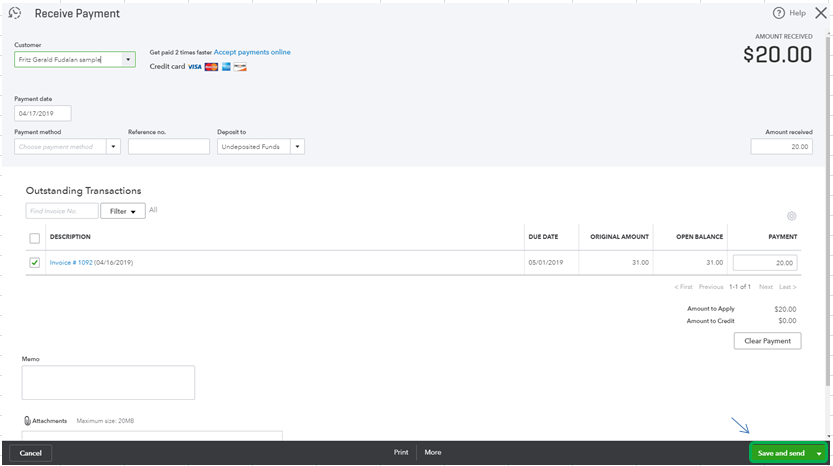Click the Reference no. input field

point(169,147)
